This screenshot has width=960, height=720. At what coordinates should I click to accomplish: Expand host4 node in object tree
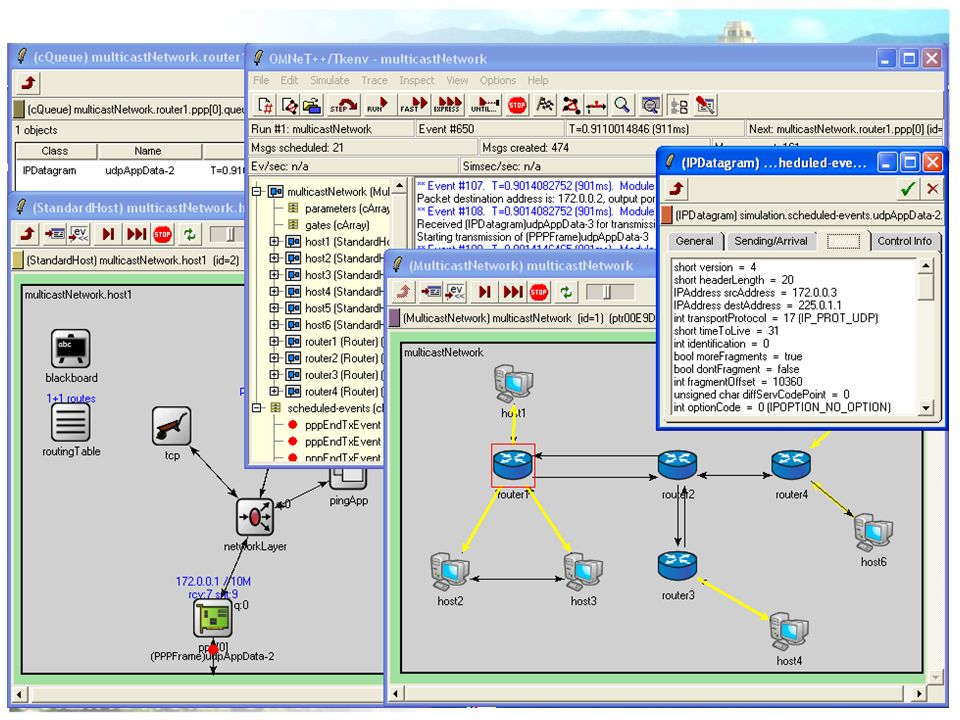click(x=274, y=291)
